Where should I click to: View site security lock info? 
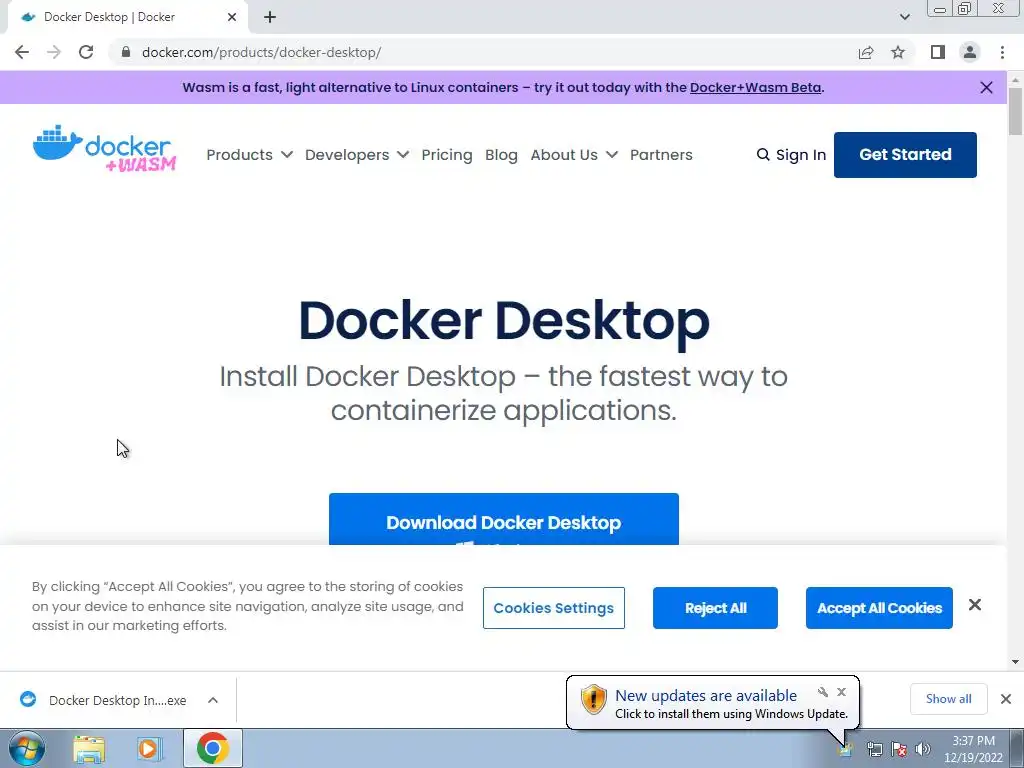(126, 52)
